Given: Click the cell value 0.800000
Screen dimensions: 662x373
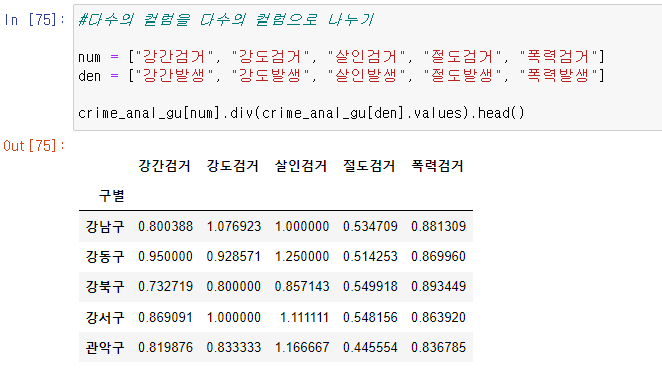Looking at the screenshot, I should tap(234, 286).
